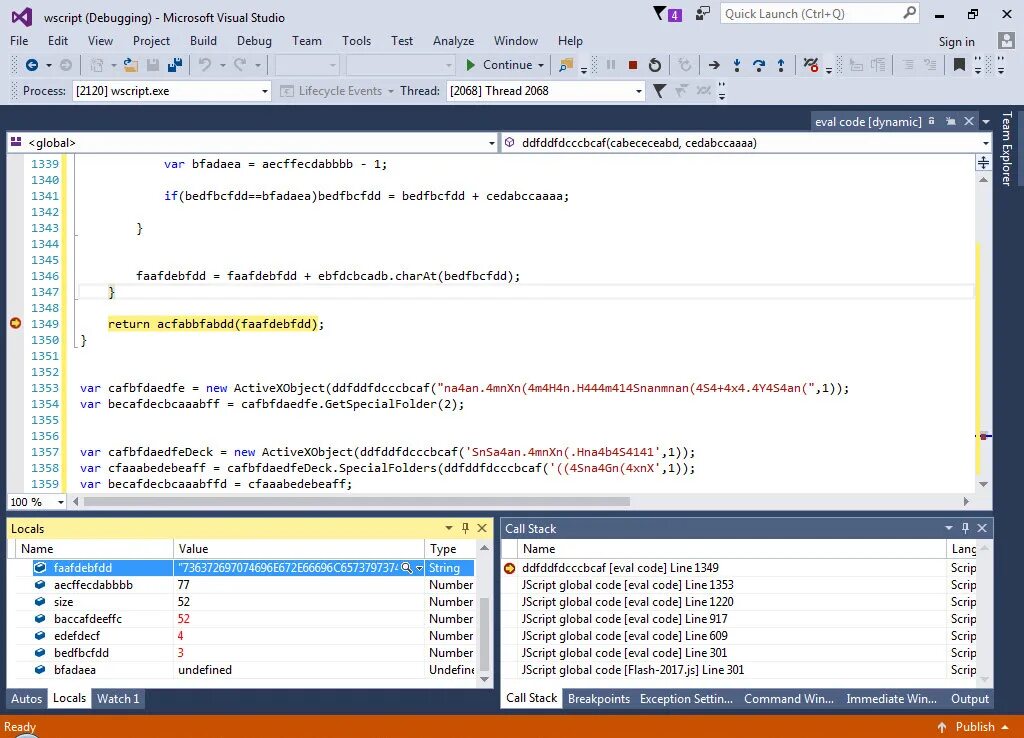The height and width of the screenshot is (738, 1024).
Task: Open the Debug menu
Action: (254, 40)
